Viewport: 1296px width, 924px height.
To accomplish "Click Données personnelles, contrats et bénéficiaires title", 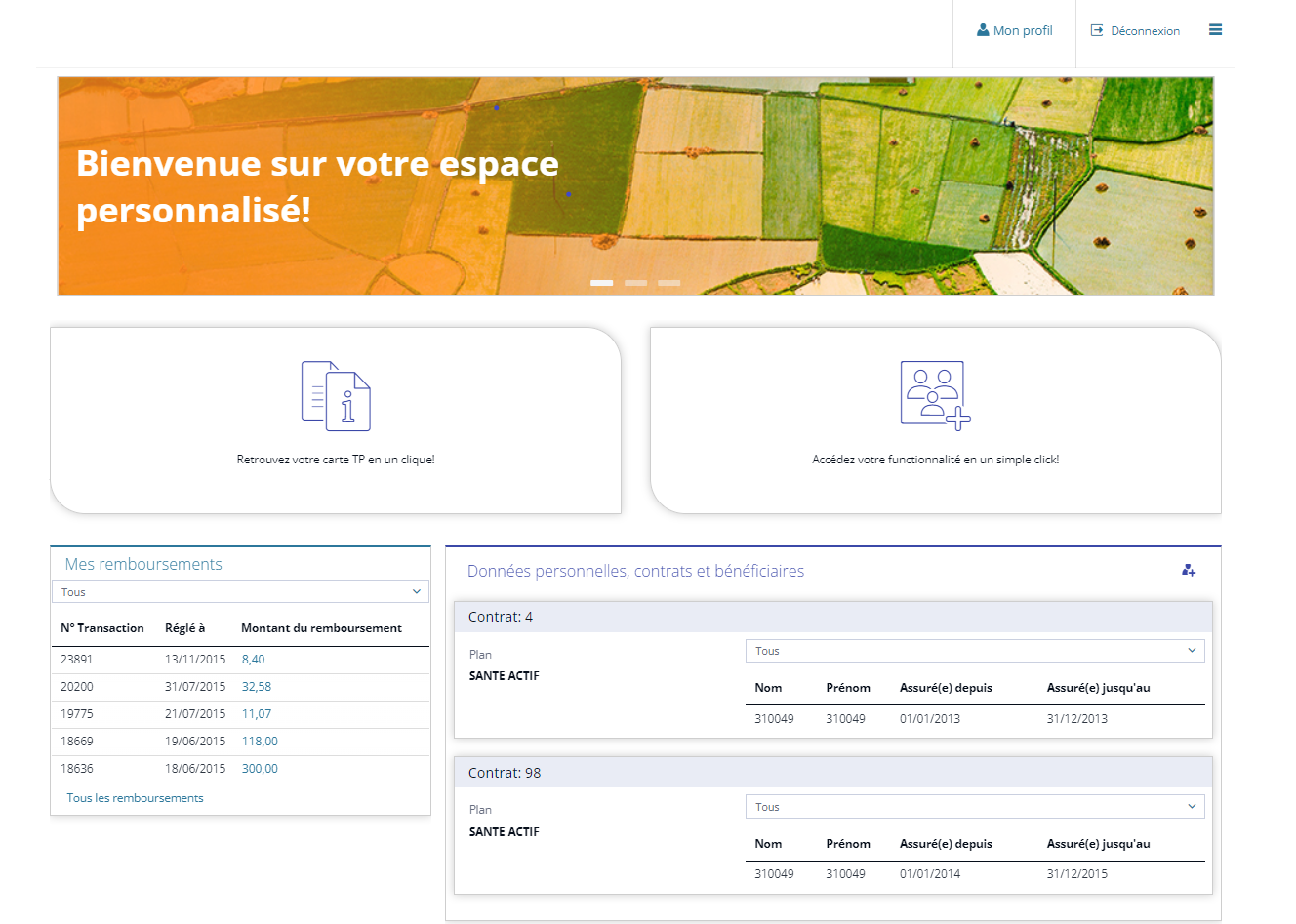I will coord(635,571).
